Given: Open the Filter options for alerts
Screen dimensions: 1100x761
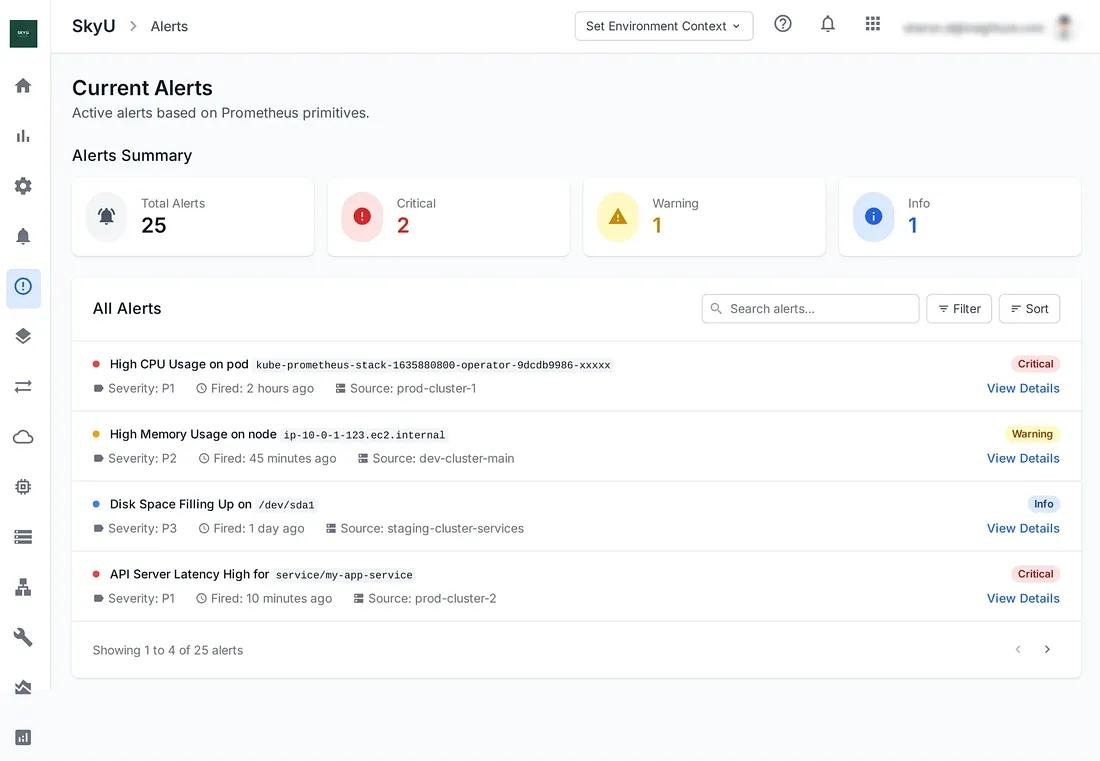Looking at the screenshot, I should coord(959,309).
